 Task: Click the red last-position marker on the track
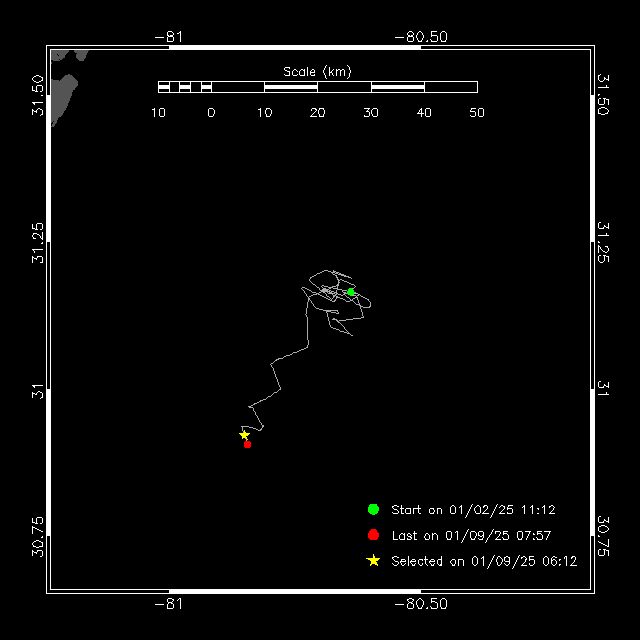coord(248,444)
